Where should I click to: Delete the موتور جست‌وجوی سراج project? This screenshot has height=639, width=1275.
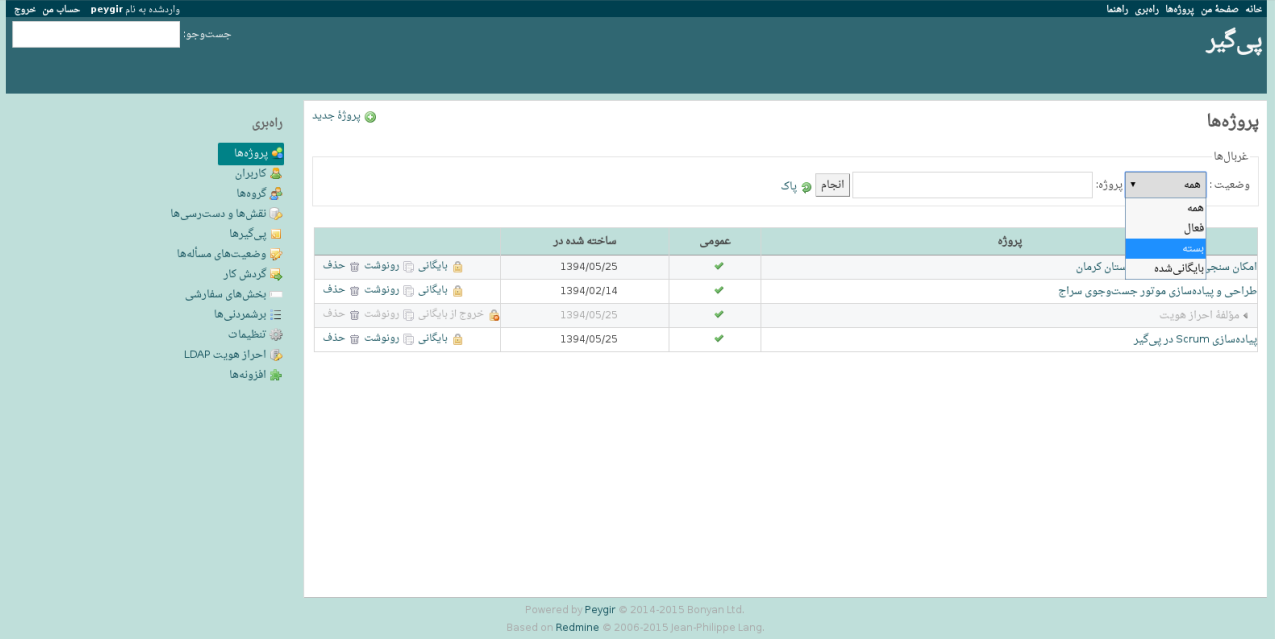tap(340, 290)
